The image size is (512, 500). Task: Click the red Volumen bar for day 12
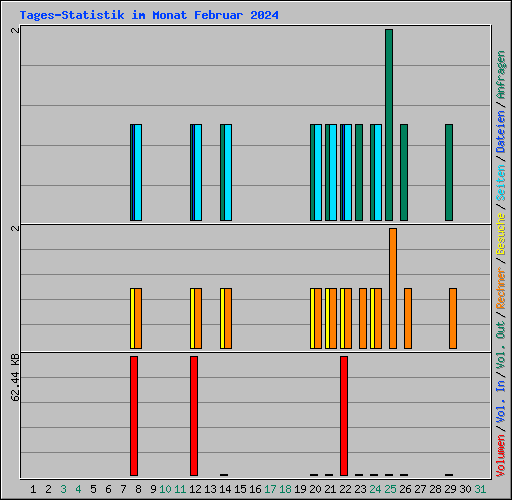tap(194, 416)
